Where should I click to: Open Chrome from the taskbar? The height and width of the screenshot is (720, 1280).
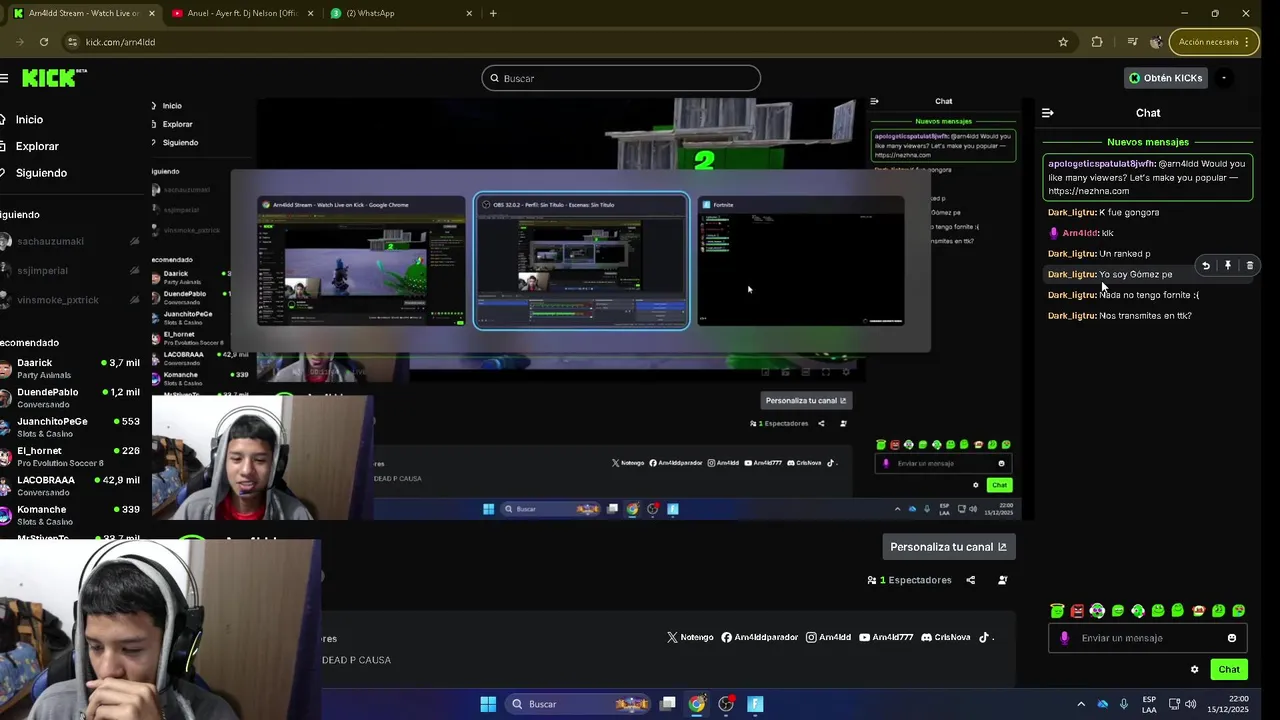[697, 704]
